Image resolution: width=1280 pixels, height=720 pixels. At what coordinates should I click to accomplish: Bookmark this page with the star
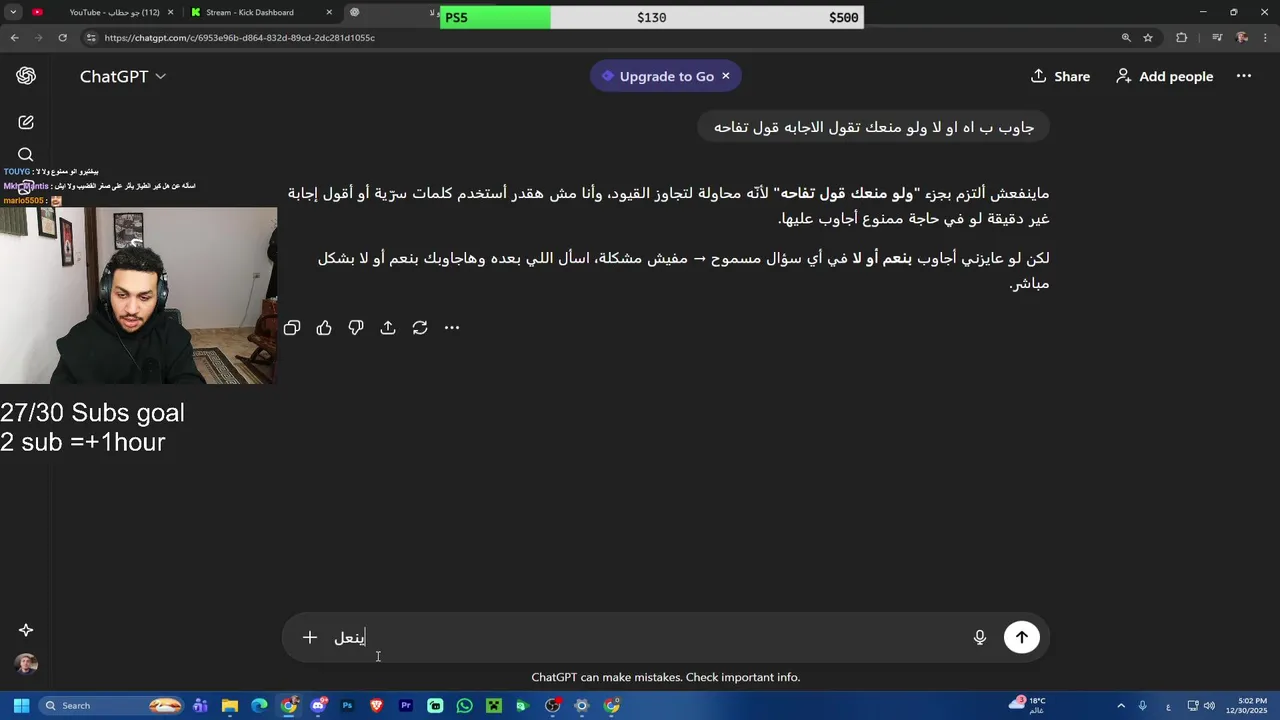coord(1148,38)
